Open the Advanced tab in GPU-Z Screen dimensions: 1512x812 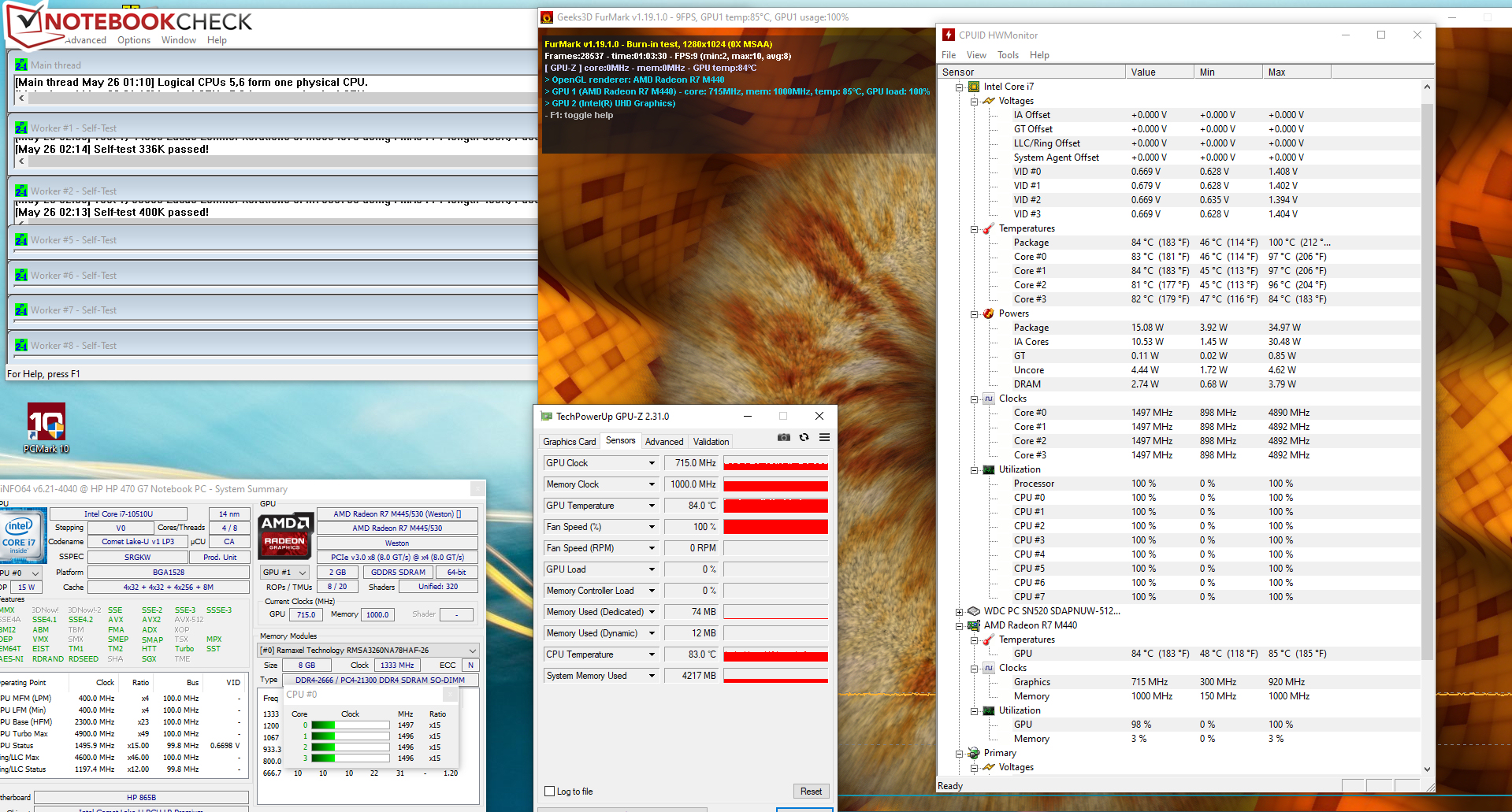pos(664,442)
